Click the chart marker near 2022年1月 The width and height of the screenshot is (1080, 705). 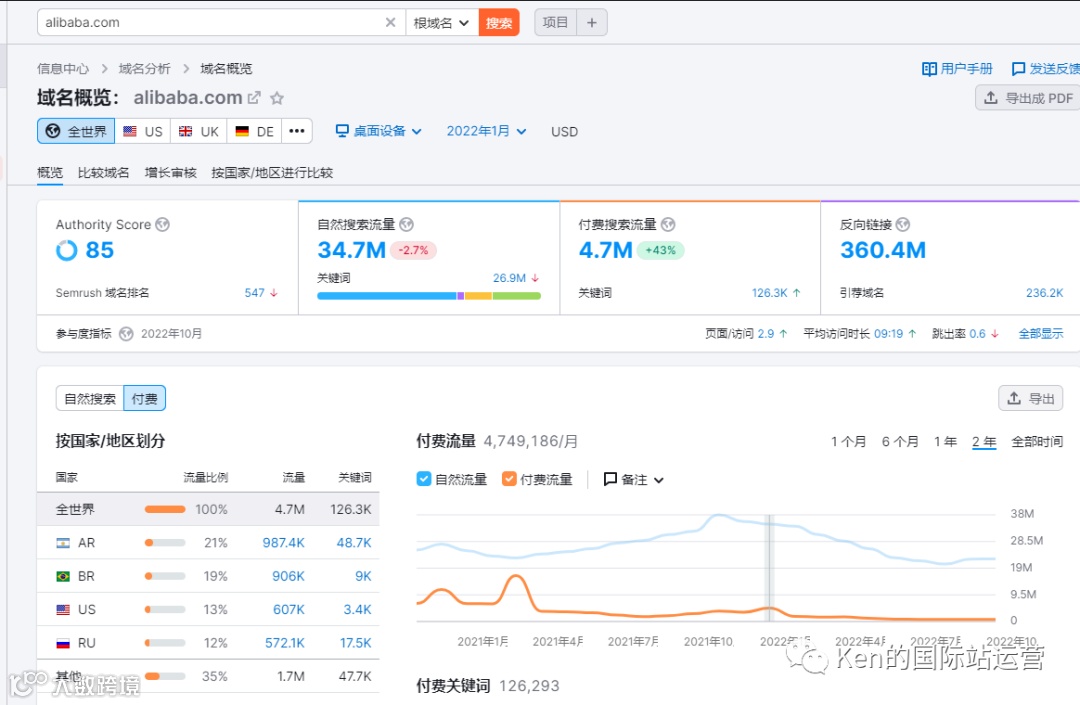point(770,568)
